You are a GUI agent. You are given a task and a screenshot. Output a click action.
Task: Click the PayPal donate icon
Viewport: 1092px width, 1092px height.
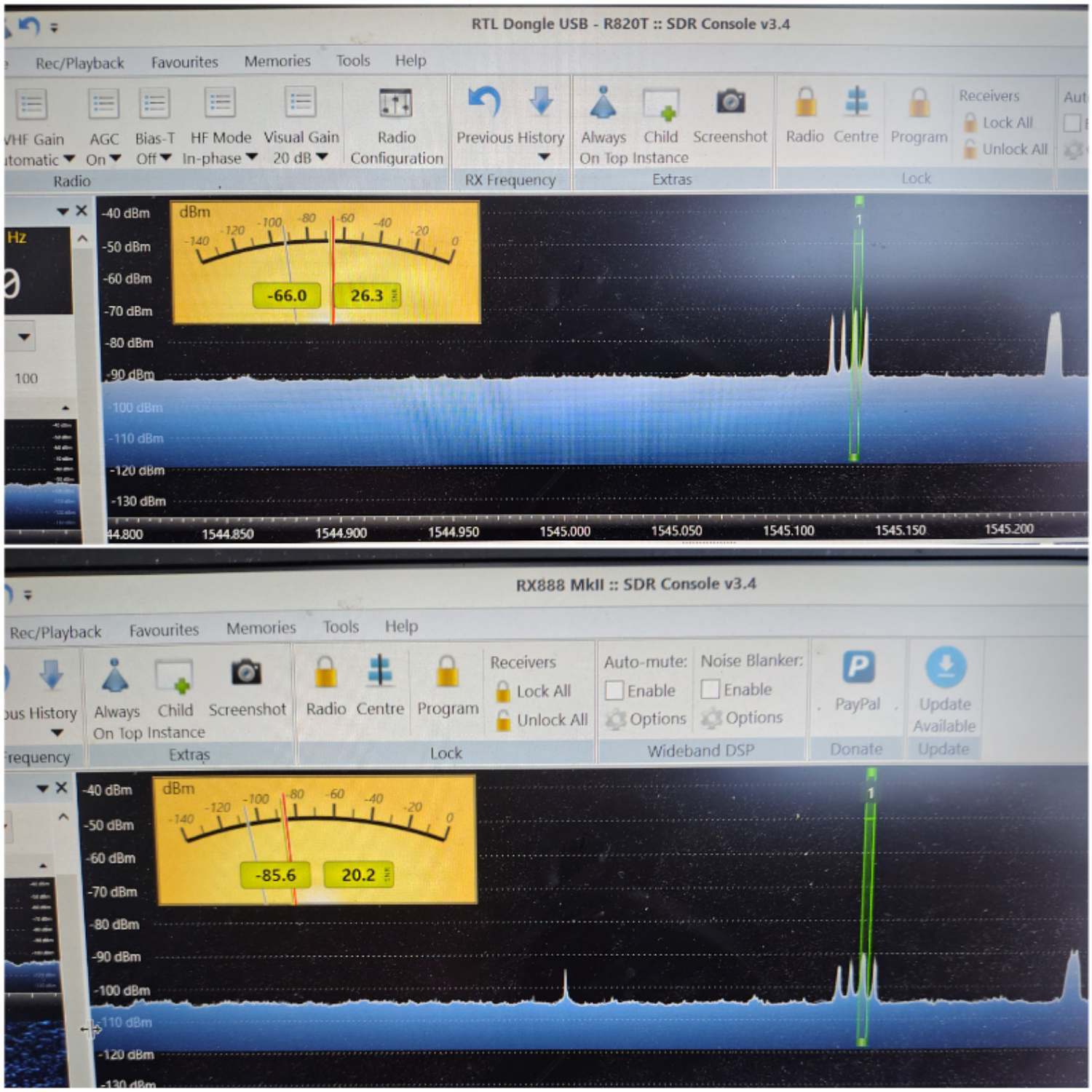pos(858,667)
